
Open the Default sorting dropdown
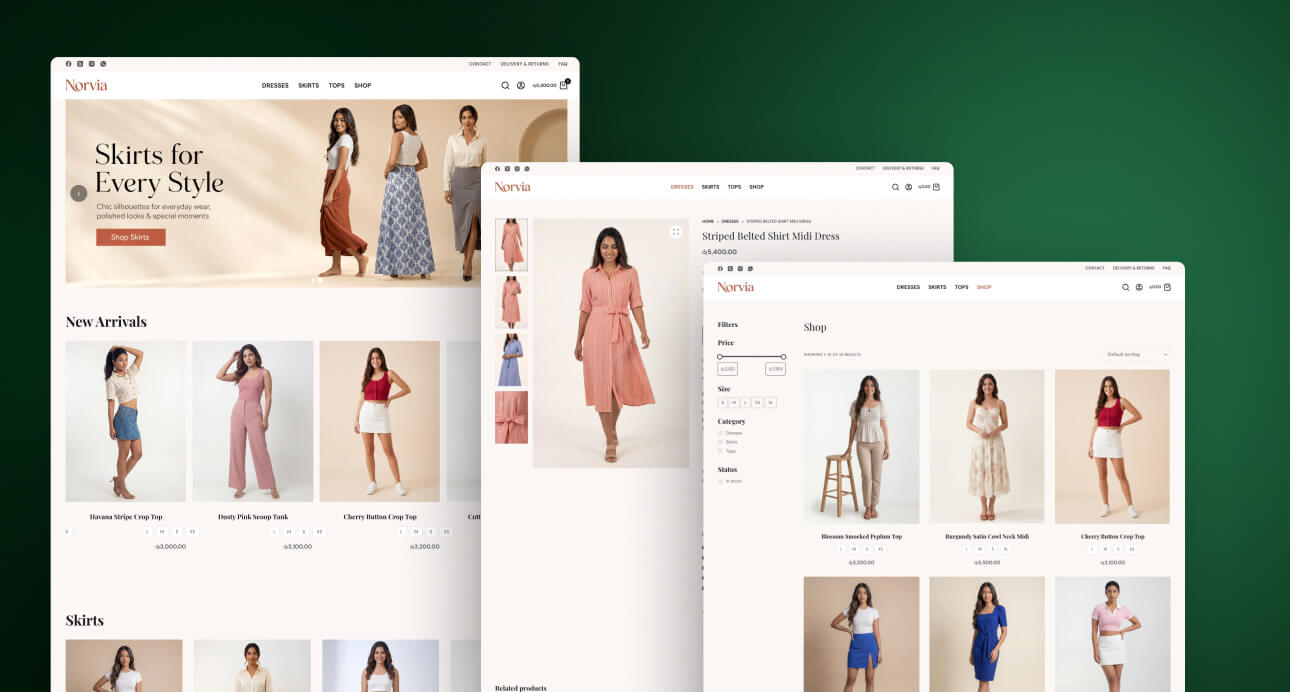(x=1137, y=354)
